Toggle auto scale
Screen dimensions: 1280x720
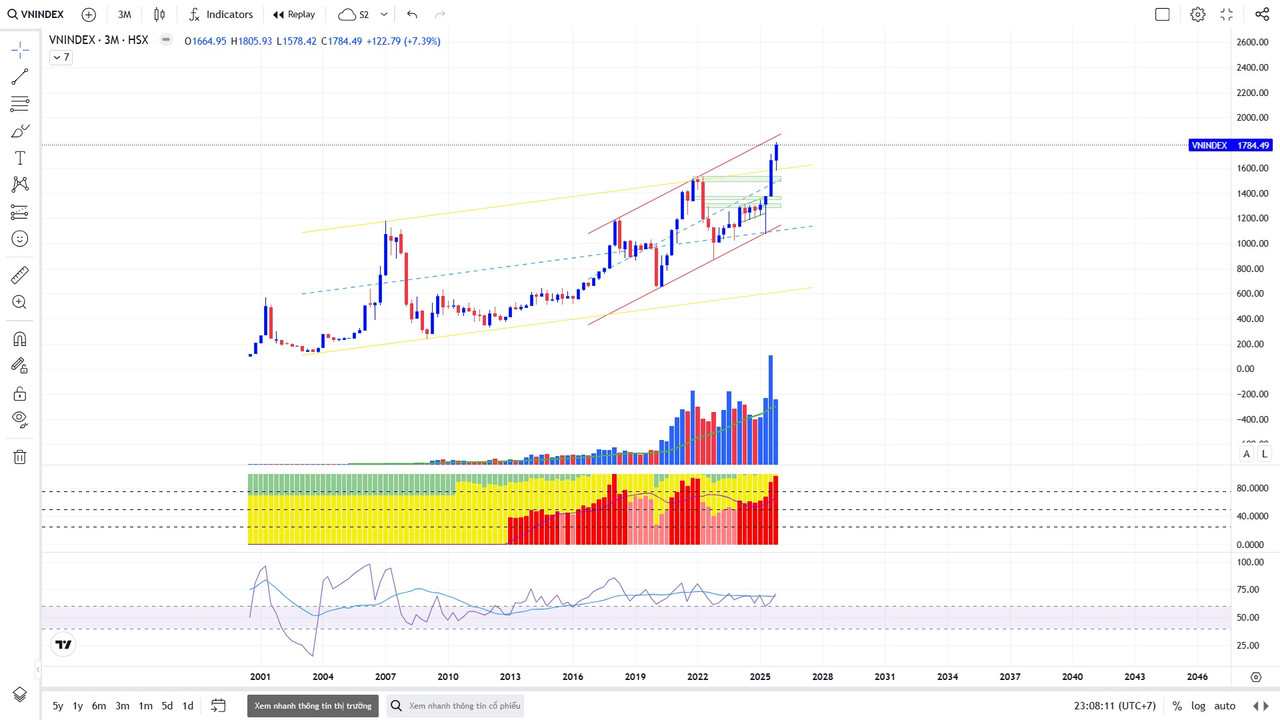coord(1225,706)
